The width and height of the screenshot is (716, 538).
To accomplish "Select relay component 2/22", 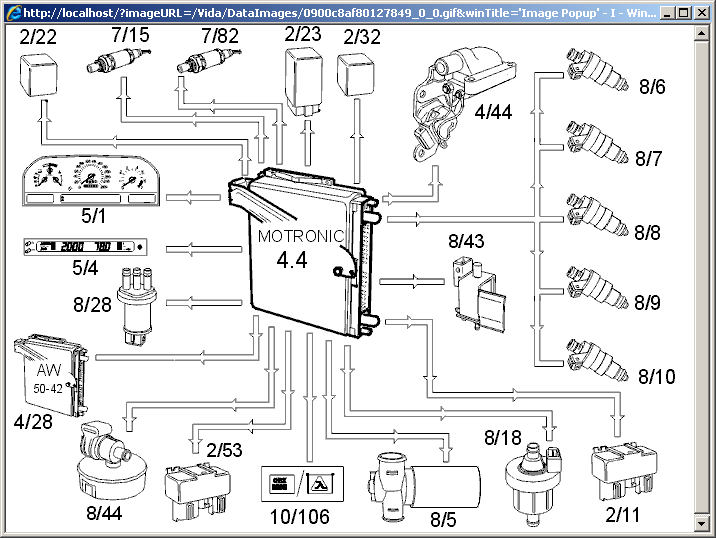I will pyautogui.click(x=39, y=75).
